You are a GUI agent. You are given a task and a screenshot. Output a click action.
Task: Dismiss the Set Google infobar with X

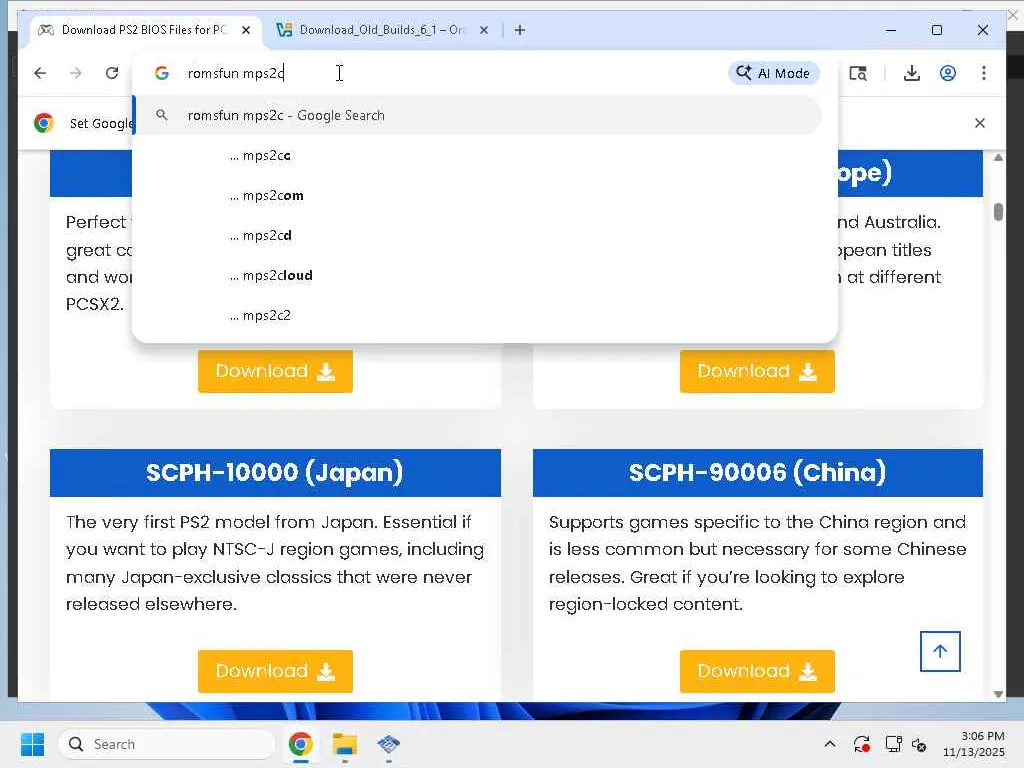tap(980, 123)
